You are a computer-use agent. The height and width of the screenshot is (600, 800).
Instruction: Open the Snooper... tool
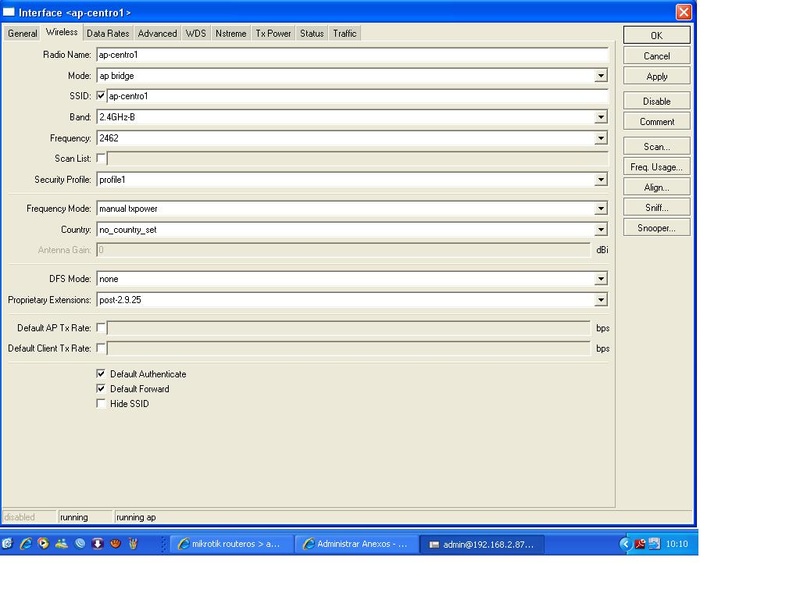point(657,228)
